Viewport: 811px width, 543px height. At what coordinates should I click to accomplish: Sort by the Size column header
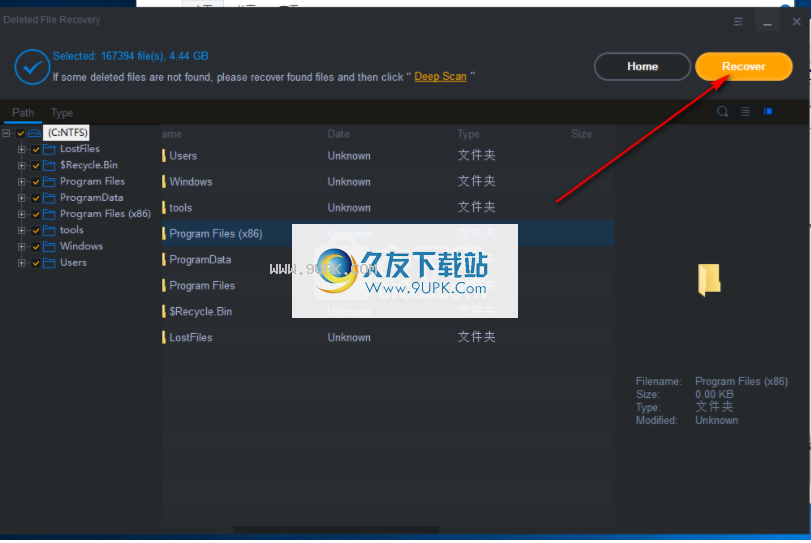(581, 134)
